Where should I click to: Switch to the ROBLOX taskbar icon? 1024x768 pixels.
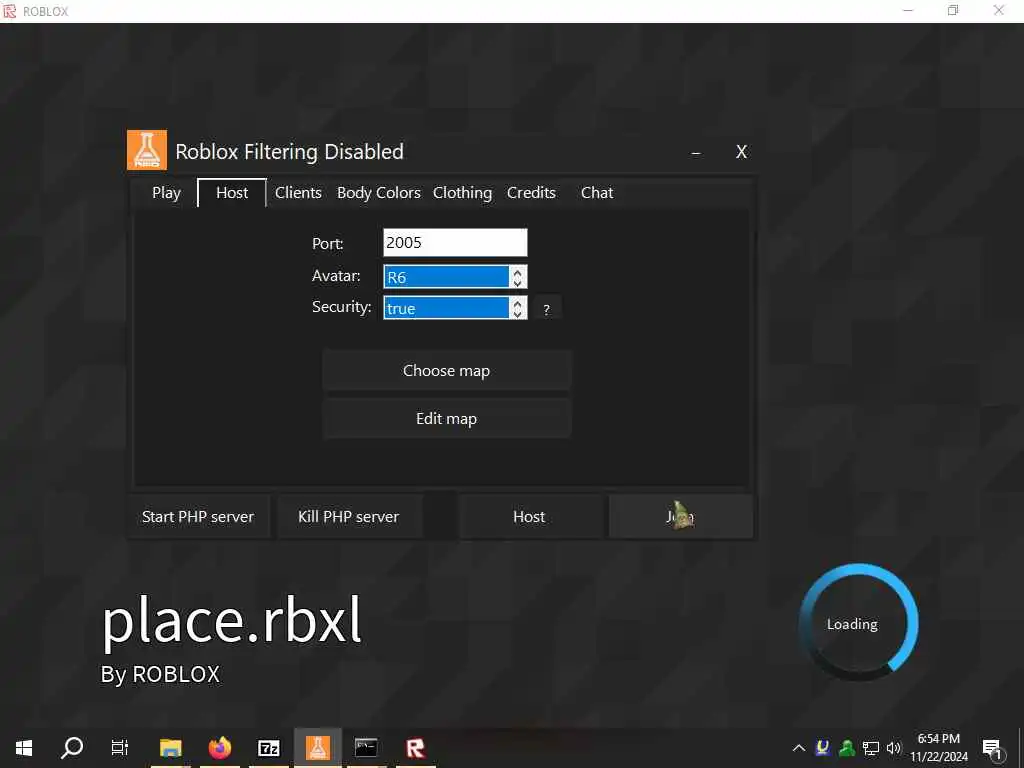pyautogui.click(x=415, y=748)
